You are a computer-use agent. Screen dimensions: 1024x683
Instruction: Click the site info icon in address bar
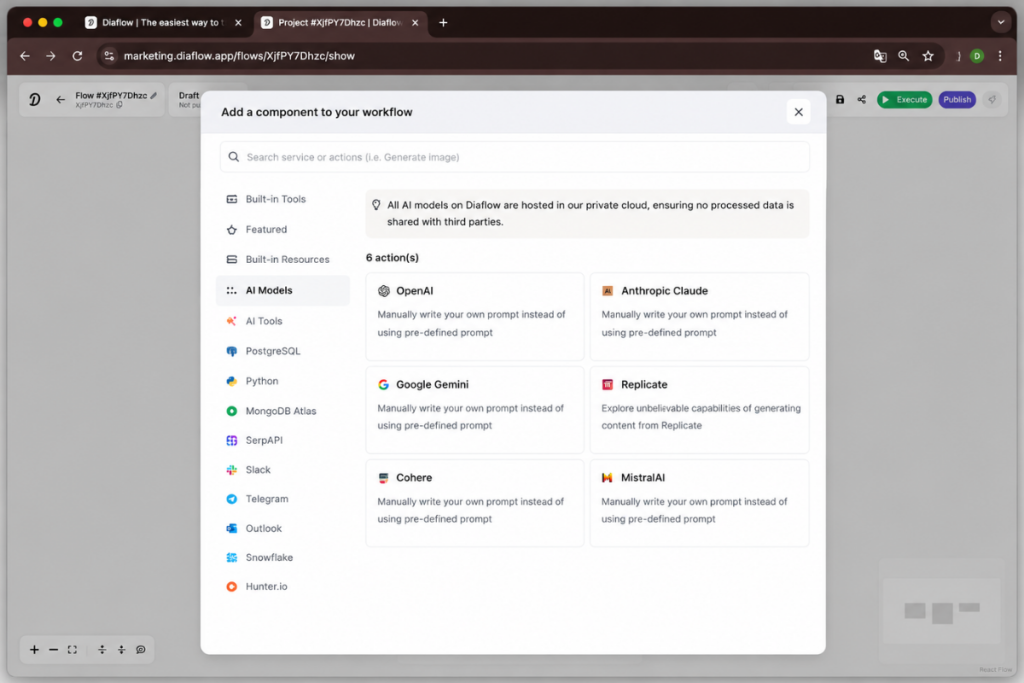[109, 56]
